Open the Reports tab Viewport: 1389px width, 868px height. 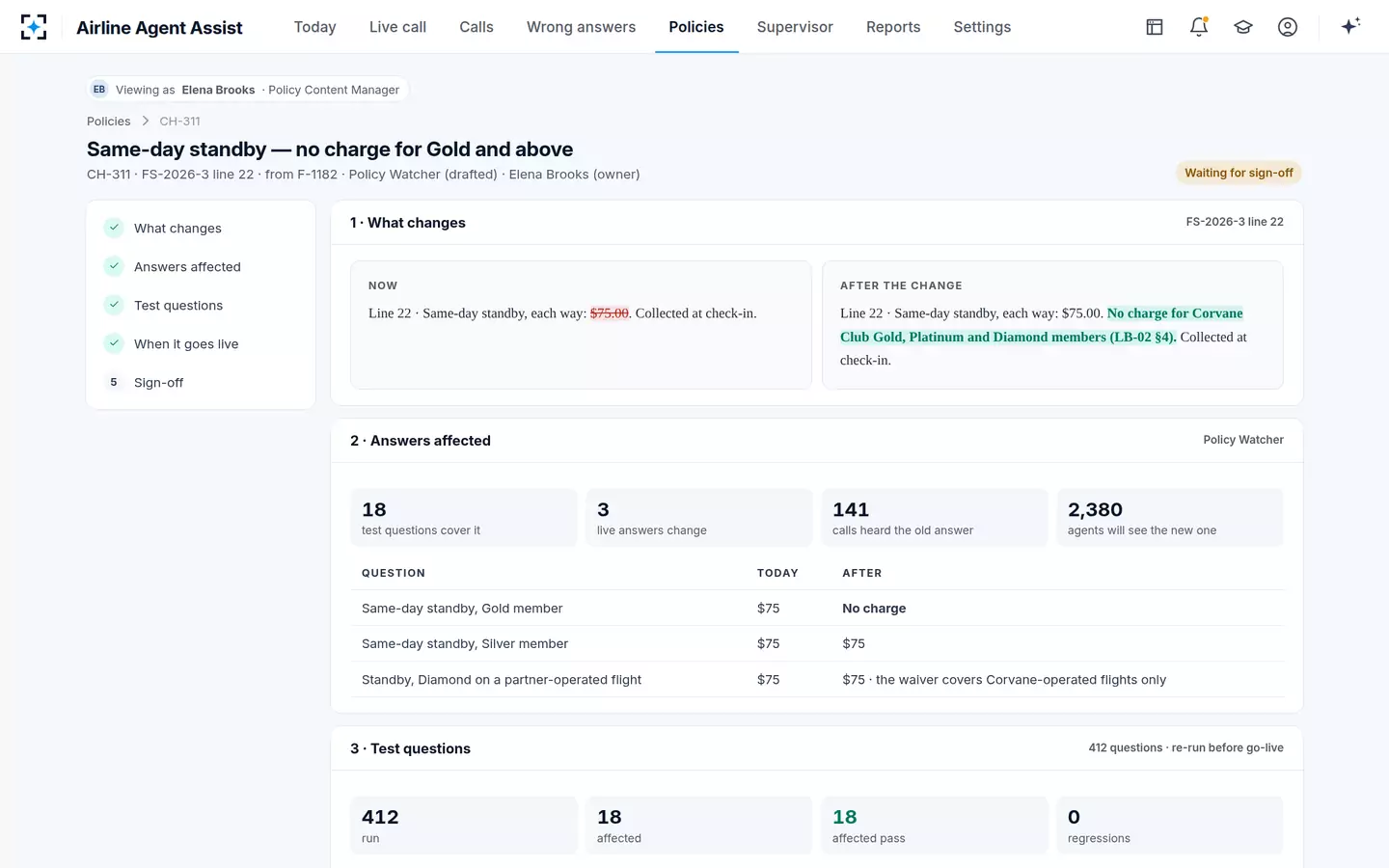[x=893, y=27]
